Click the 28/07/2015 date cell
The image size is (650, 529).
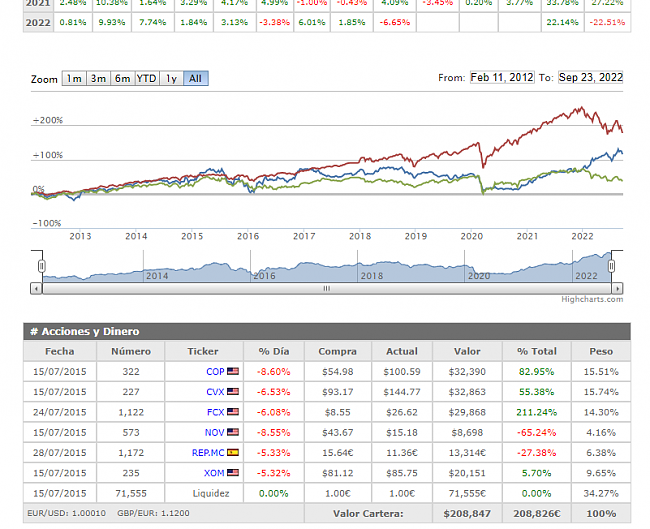(60, 453)
